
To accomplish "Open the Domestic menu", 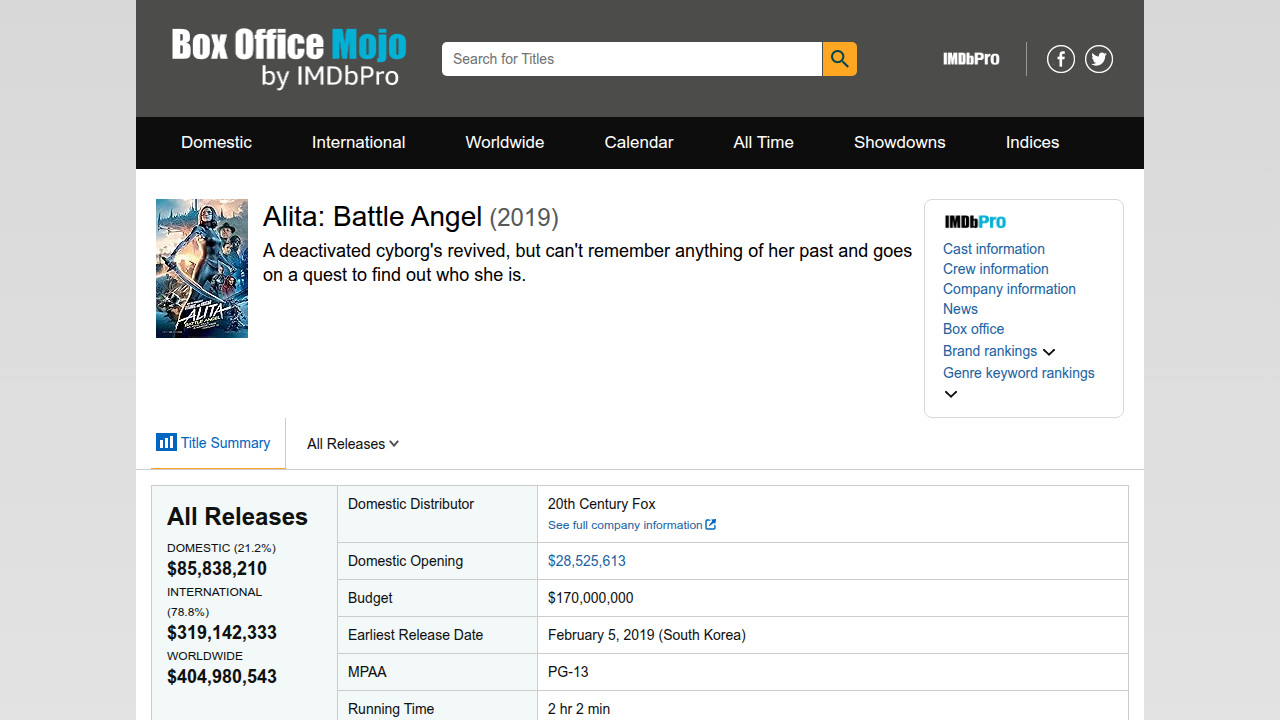I will pos(216,142).
